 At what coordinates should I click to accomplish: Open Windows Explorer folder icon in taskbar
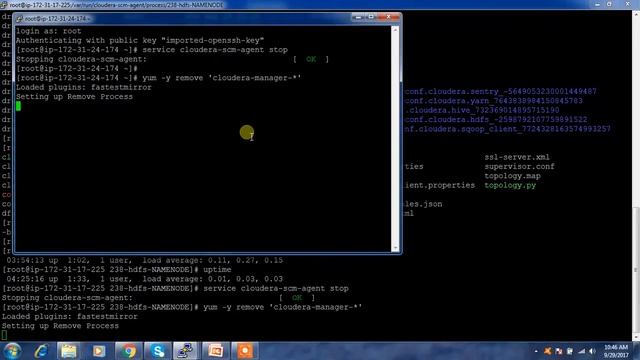(x=69, y=351)
